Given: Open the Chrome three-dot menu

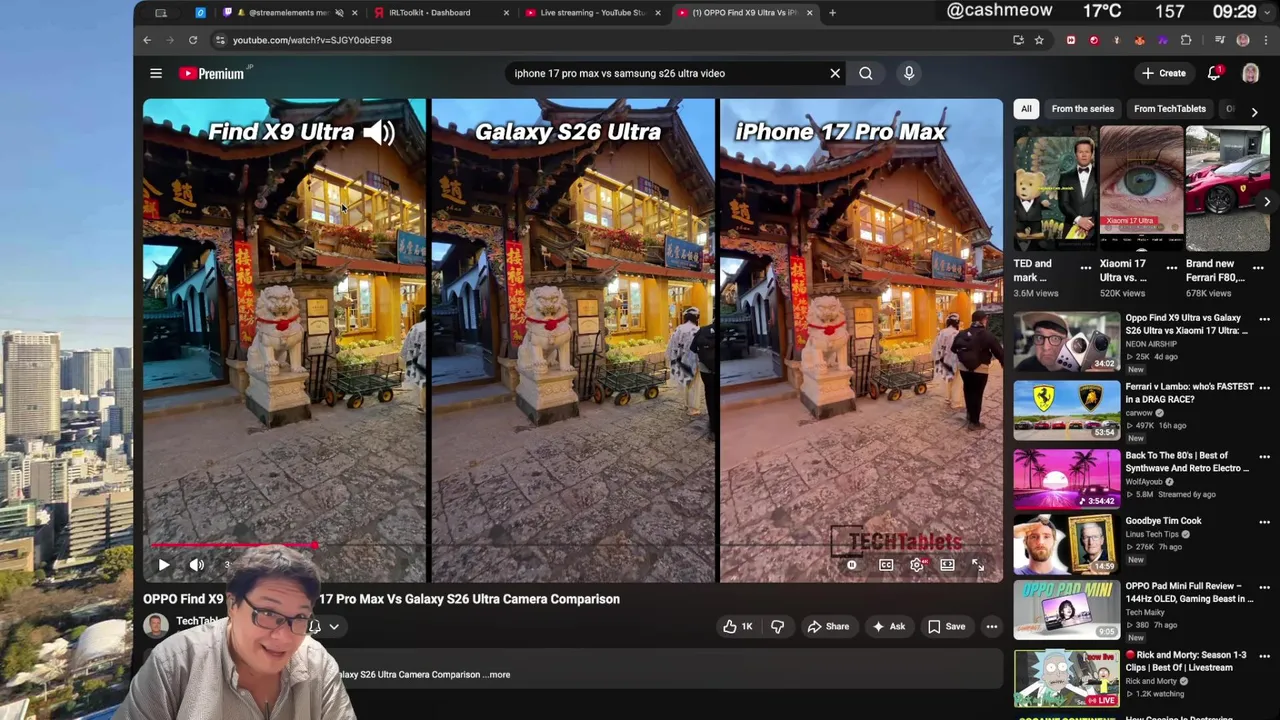Looking at the screenshot, I should click(1266, 40).
